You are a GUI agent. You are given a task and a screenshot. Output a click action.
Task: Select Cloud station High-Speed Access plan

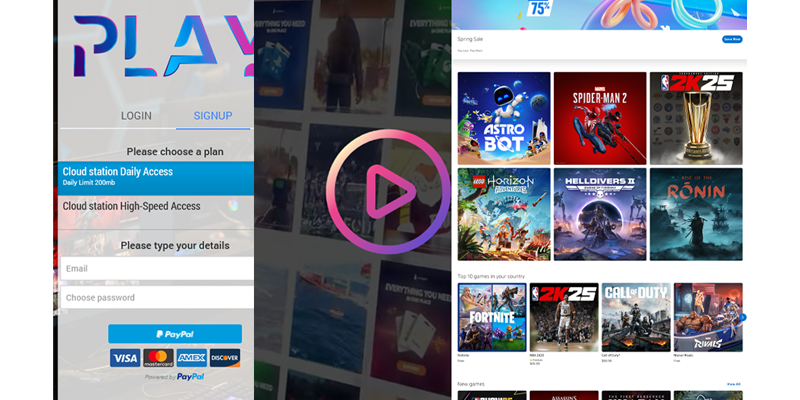coord(156,212)
